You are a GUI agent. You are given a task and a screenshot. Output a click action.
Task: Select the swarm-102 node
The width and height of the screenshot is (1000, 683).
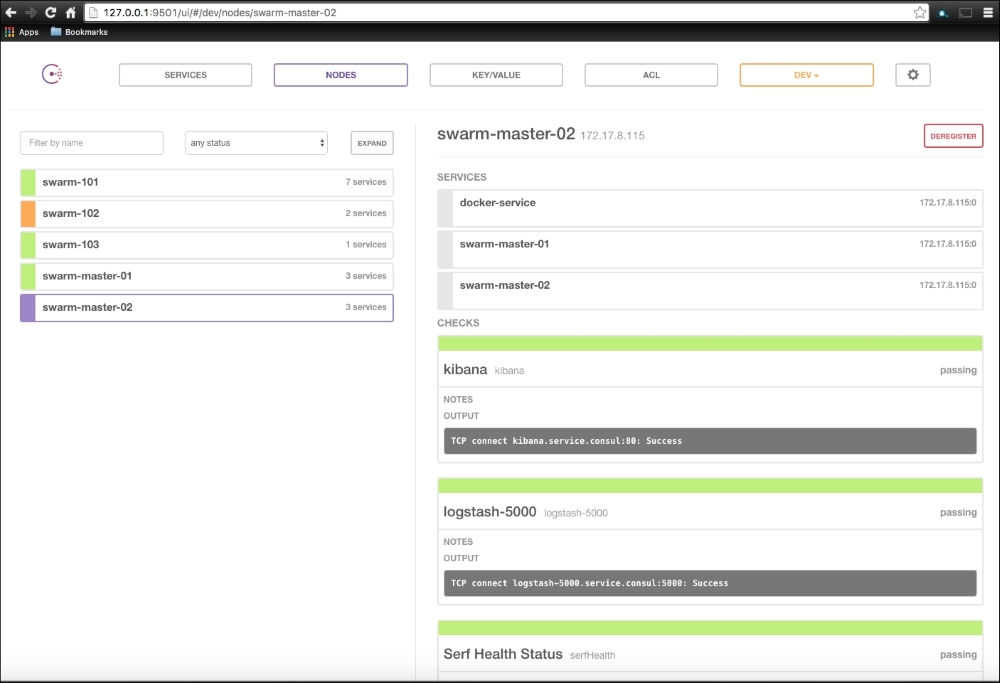(206, 213)
